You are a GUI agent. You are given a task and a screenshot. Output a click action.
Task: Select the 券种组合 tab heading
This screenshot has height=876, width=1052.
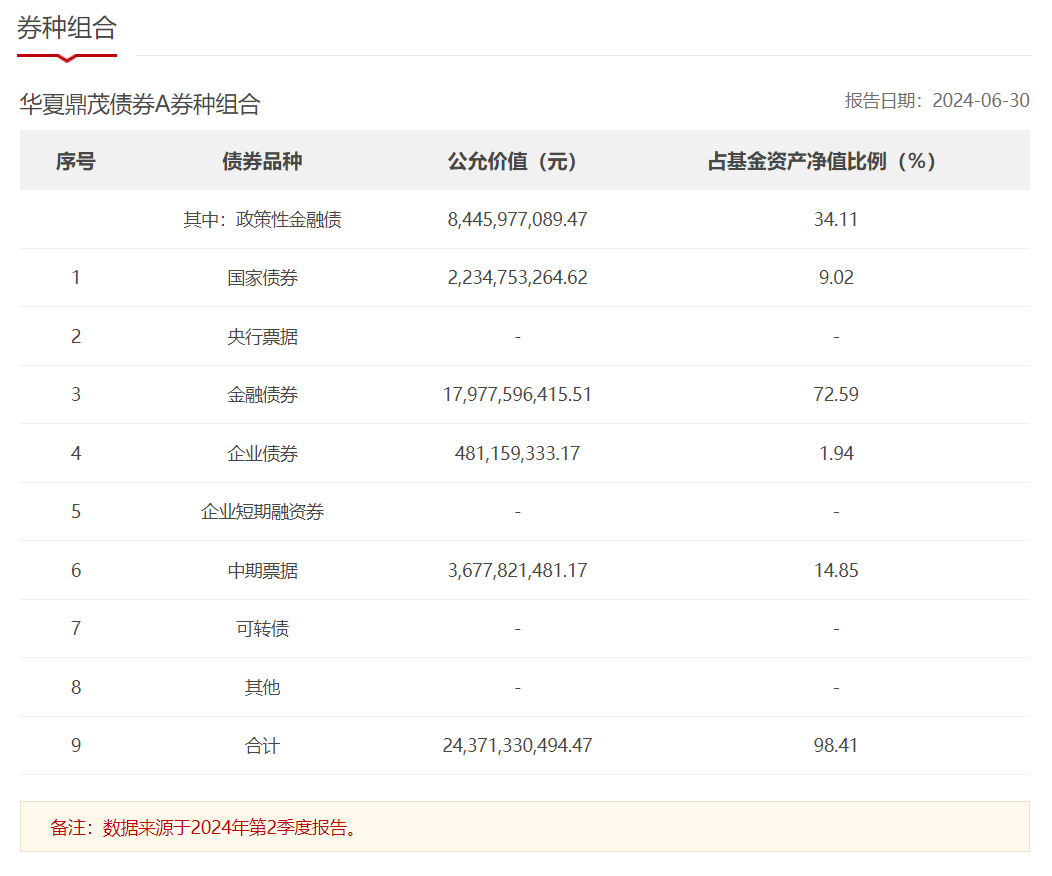pyautogui.click(x=67, y=29)
